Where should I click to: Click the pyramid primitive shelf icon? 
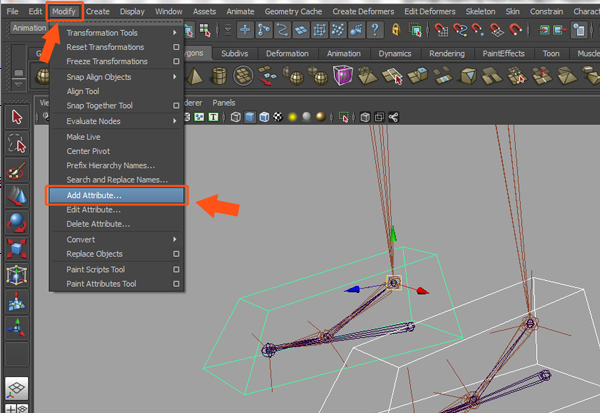(195, 76)
